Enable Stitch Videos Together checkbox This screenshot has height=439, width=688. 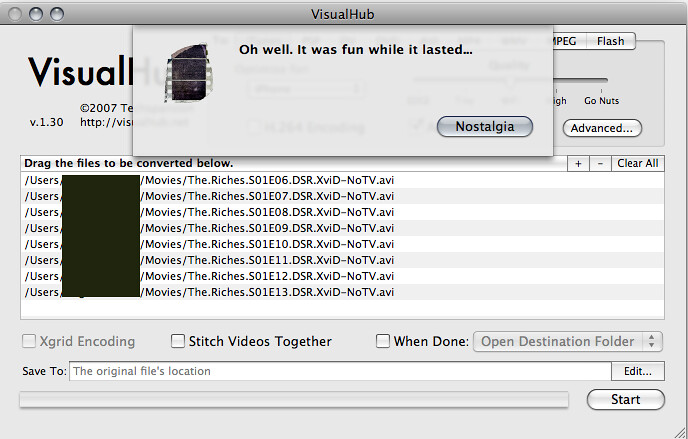[x=179, y=341]
